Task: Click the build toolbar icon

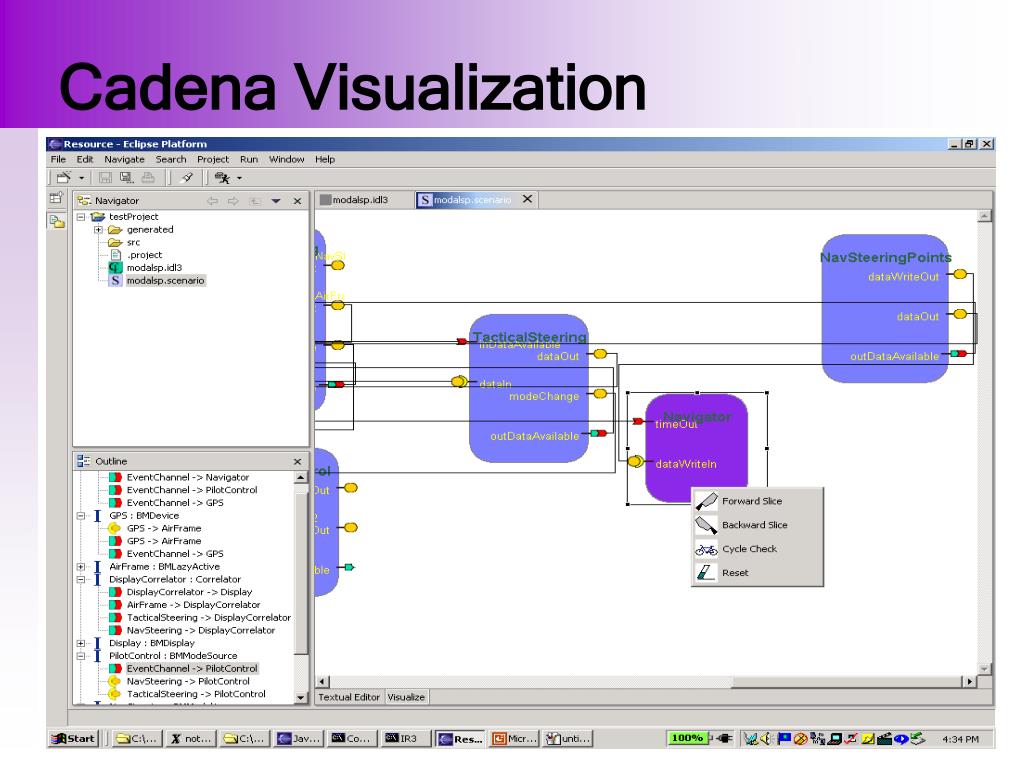Action: tap(187, 177)
